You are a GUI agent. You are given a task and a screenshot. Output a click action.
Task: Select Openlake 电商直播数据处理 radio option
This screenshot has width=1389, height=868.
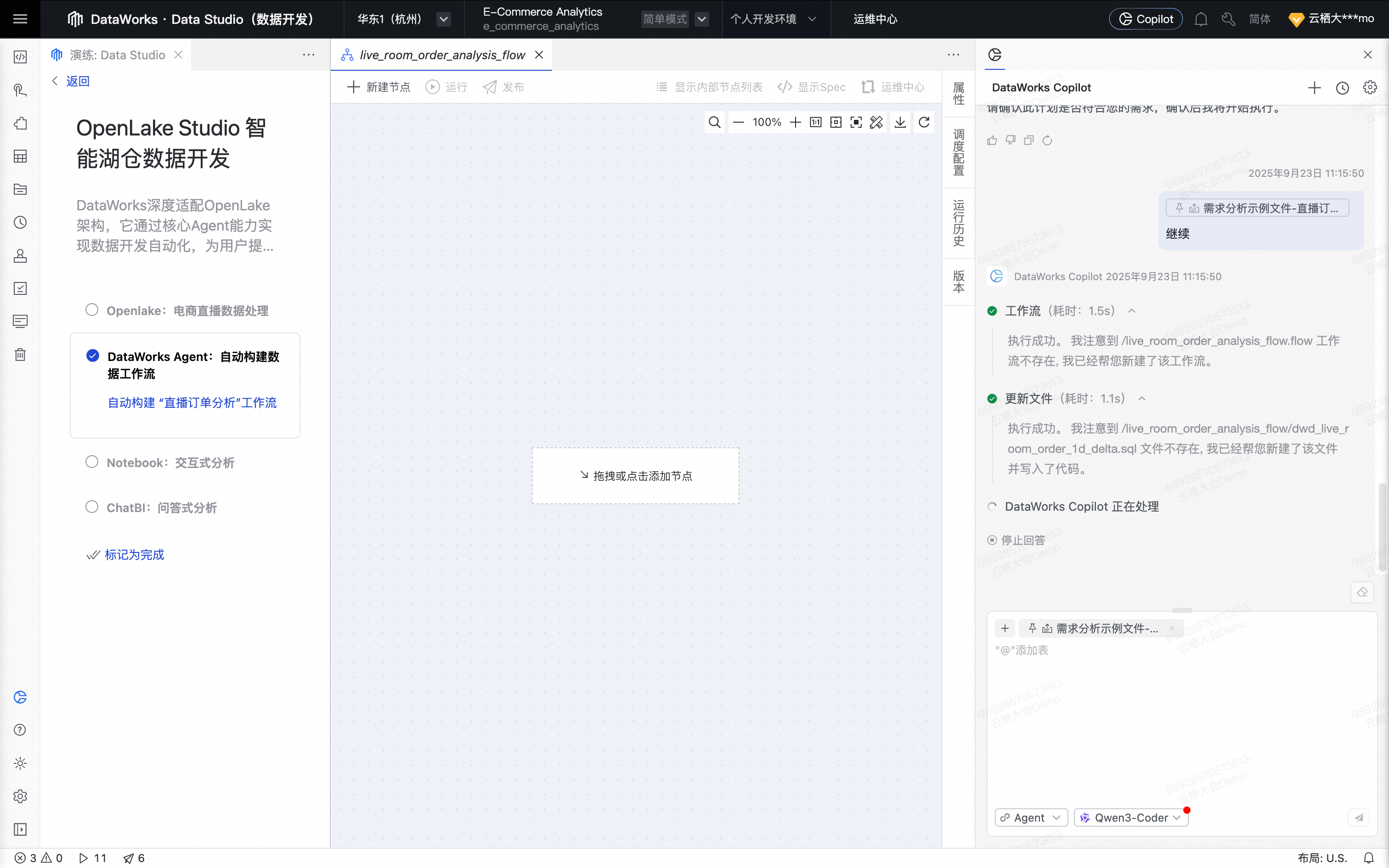pos(92,310)
